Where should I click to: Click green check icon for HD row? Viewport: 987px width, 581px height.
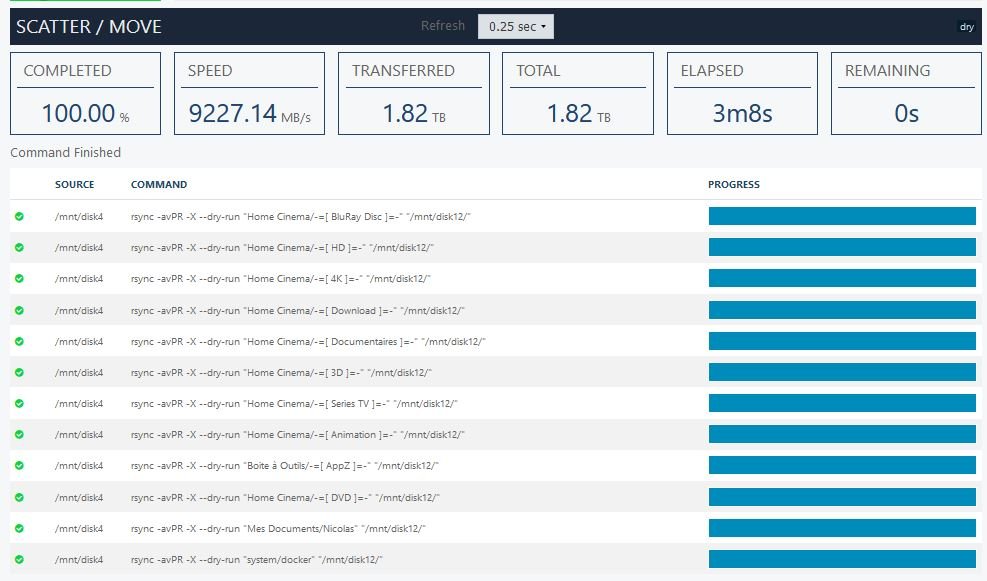click(x=20, y=247)
